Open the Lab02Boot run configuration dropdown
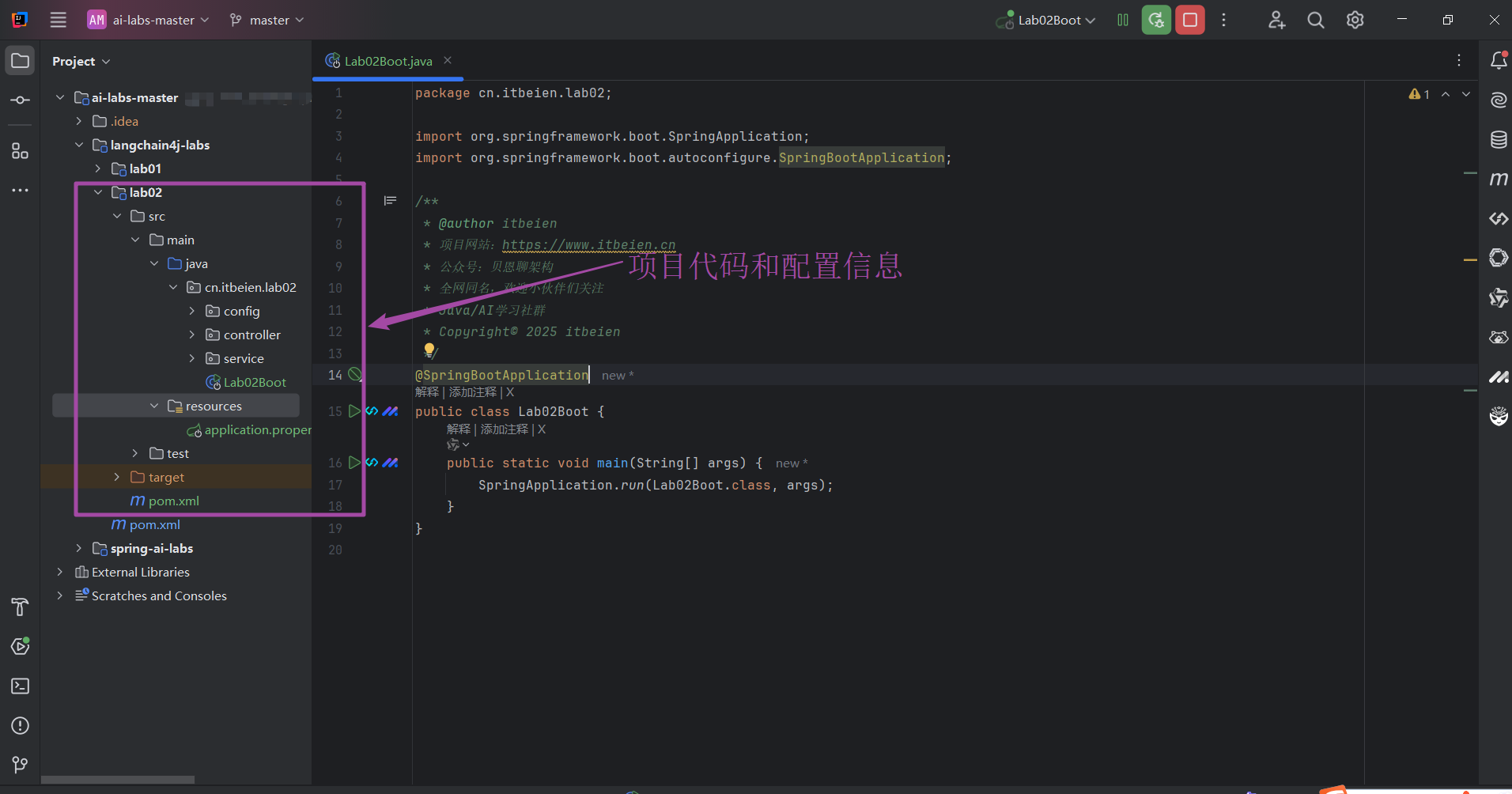Image resolution: width=1512 pixels, height=794 pixels. pos(1045,20)
